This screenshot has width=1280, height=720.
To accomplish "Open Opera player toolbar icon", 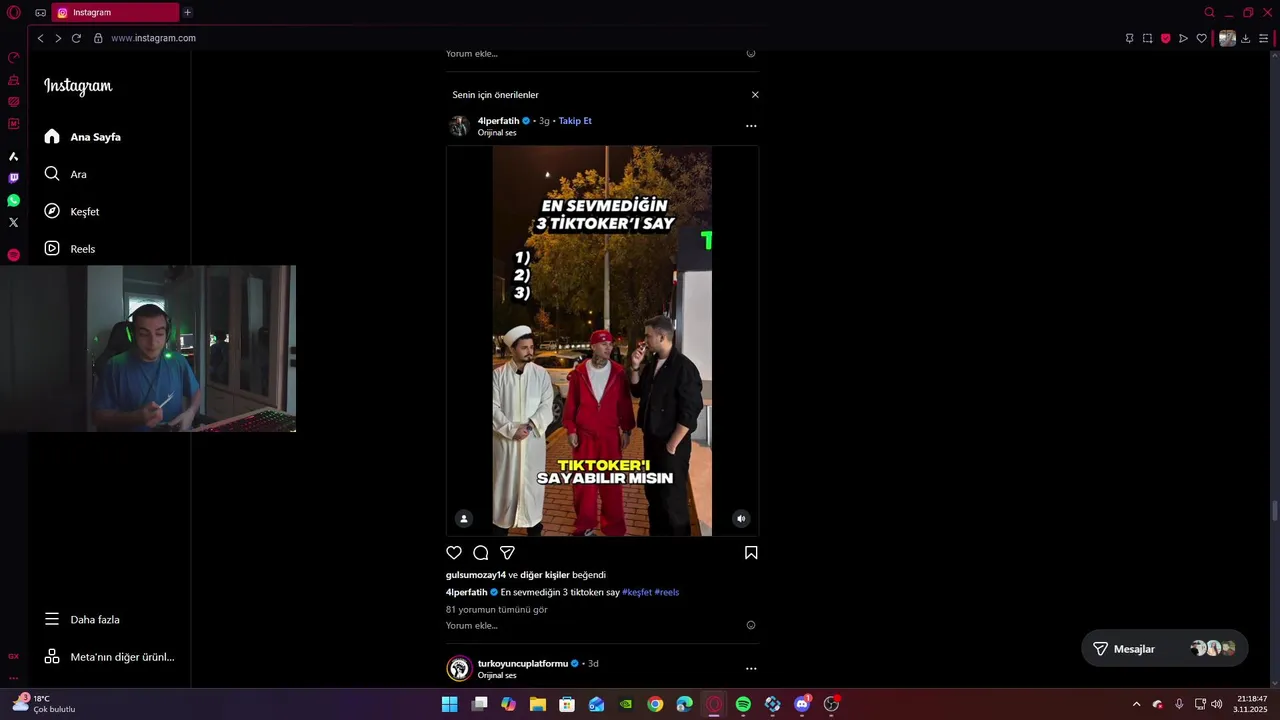I will pos(1183,38).
